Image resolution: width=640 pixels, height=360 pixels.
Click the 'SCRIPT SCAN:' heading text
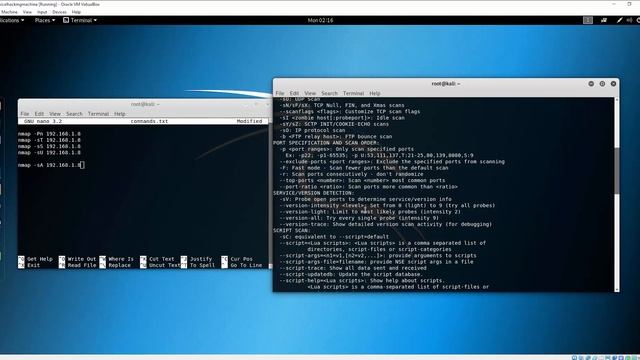[291, 231]
